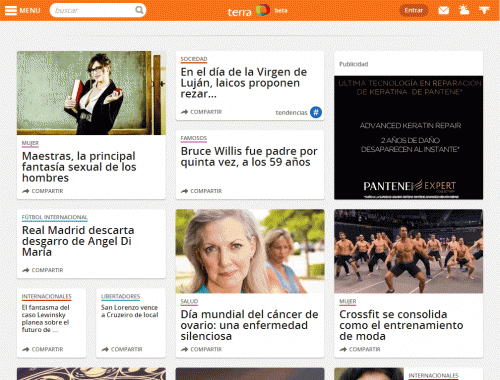Image resolution: width=500 pixels, height=380 pixels.
Task: Share the Crossfit article
Action: [360, 349]
